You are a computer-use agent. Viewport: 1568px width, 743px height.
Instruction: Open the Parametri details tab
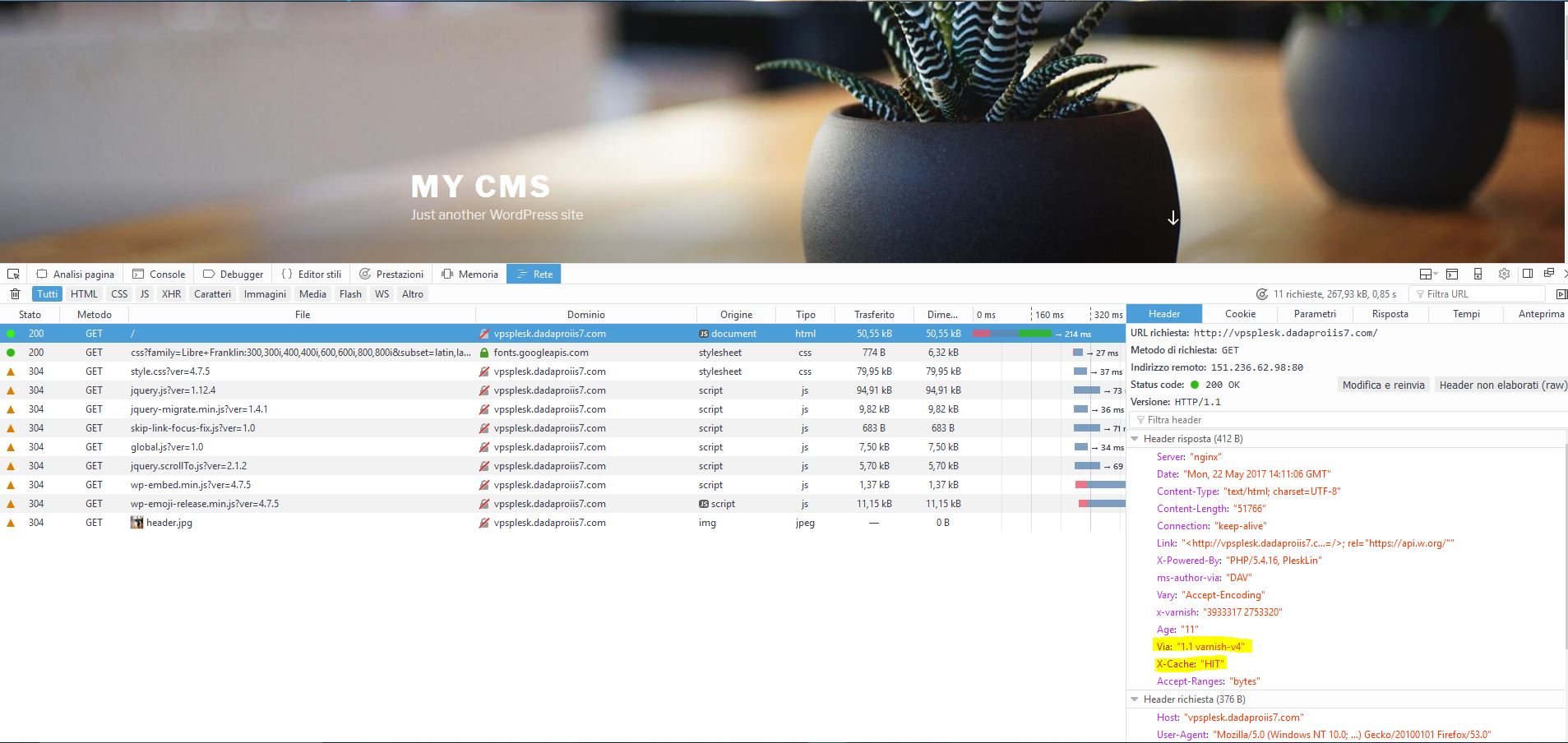1315,314
